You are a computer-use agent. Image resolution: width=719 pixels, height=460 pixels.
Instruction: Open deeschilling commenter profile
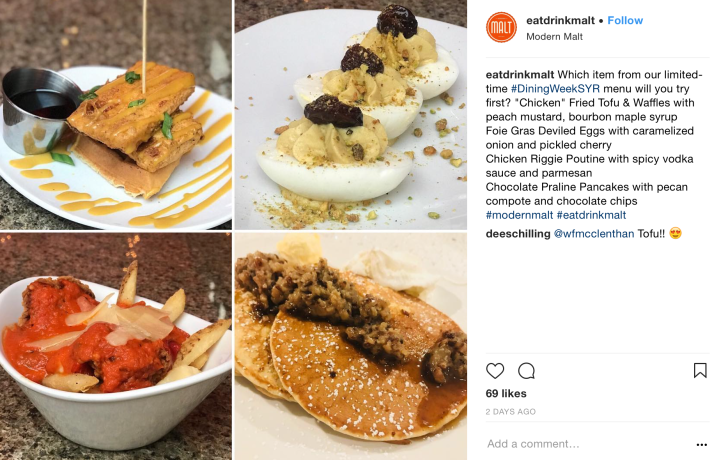pos(518,234)
